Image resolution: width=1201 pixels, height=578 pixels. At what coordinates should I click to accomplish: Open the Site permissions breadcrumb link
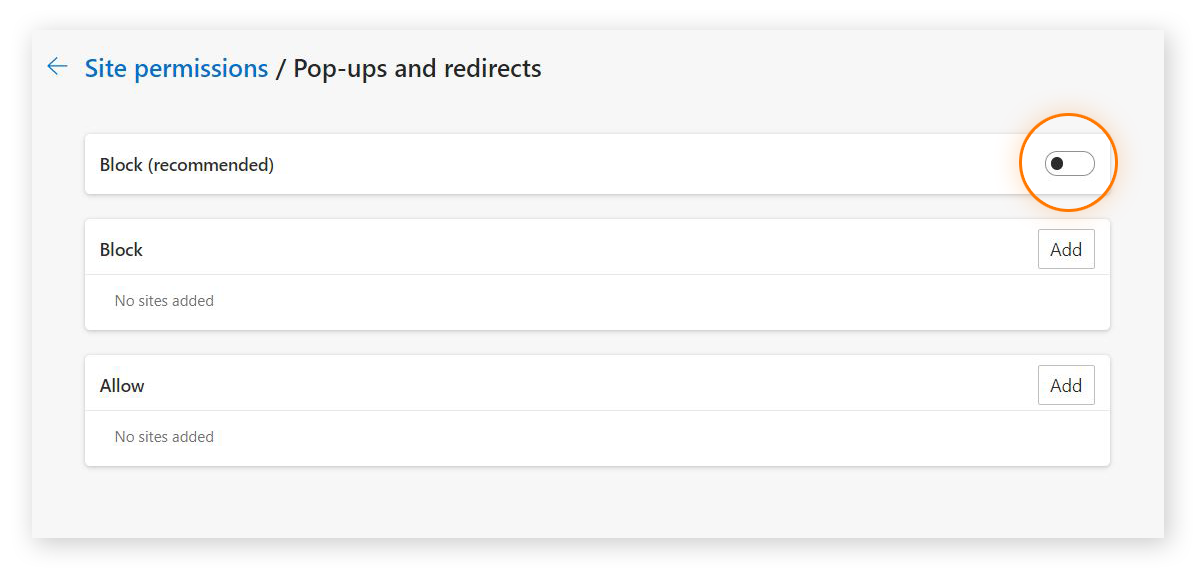point(176,68)
